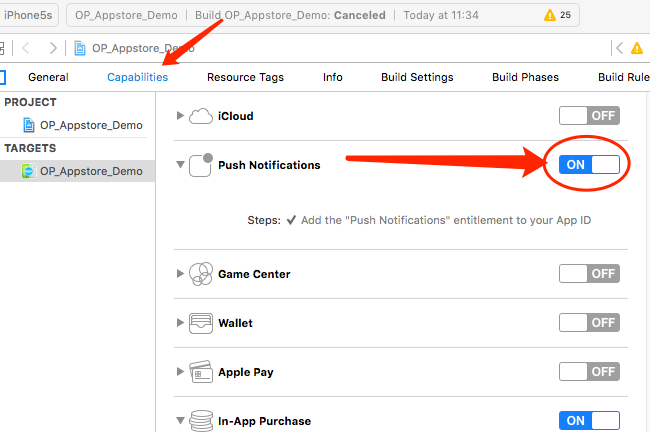Click the warning icon in the jump bar
This screenshot has width=650, height=432.
tap(637, 48)
